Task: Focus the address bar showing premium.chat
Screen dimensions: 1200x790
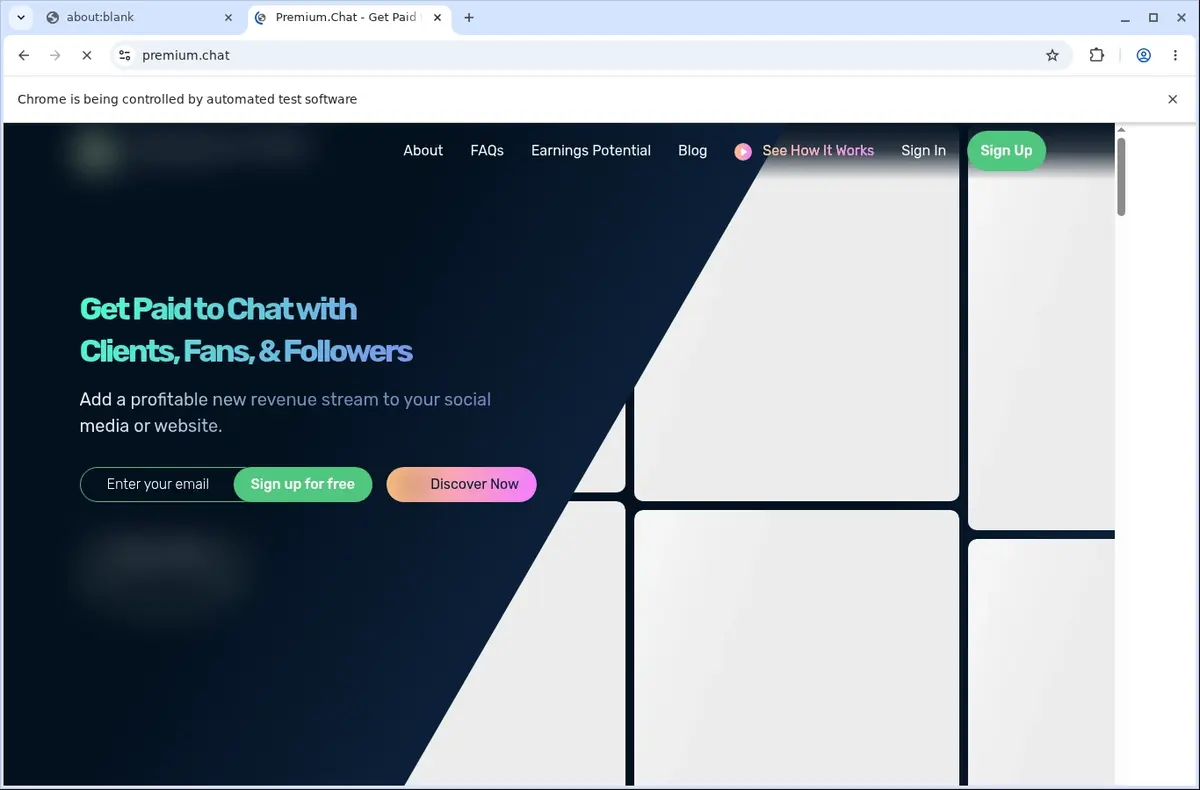Action: click(x=590, y=55)
